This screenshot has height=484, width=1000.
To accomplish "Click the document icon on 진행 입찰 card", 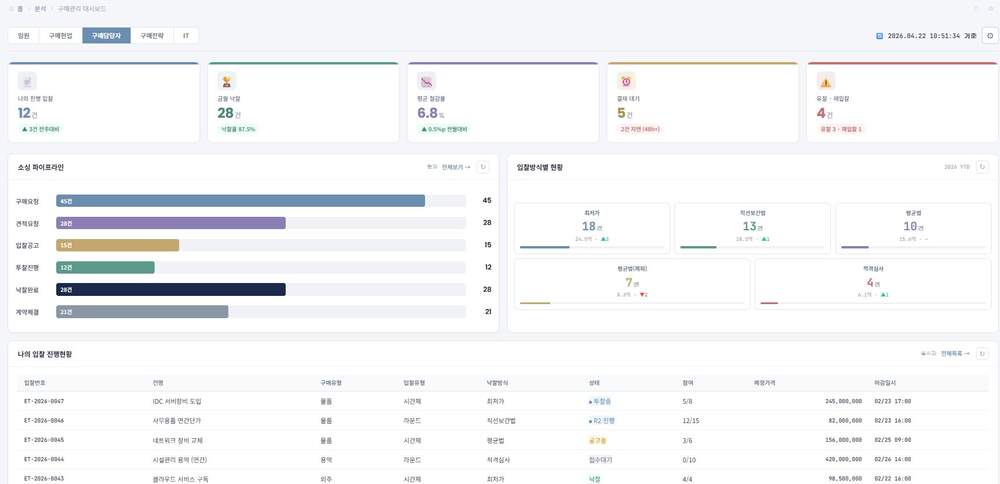I will [27, 81].
